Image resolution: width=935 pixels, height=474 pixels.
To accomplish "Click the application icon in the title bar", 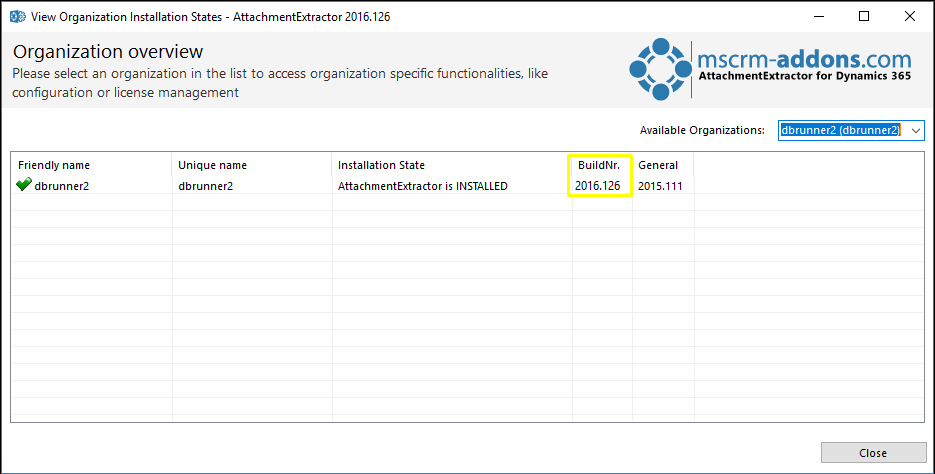I will (17, 17).
